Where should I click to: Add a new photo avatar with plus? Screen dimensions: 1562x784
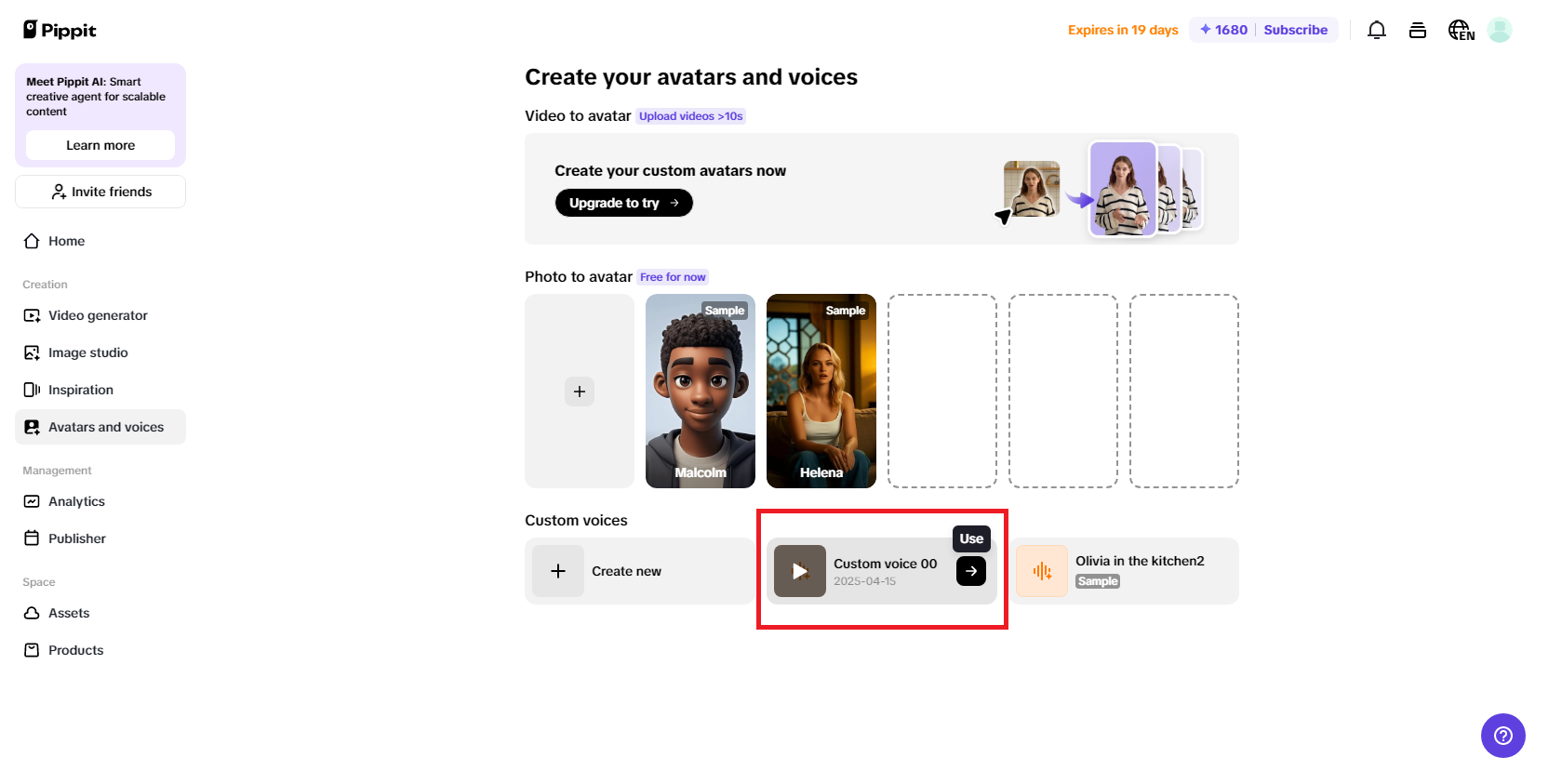(580, 392)
